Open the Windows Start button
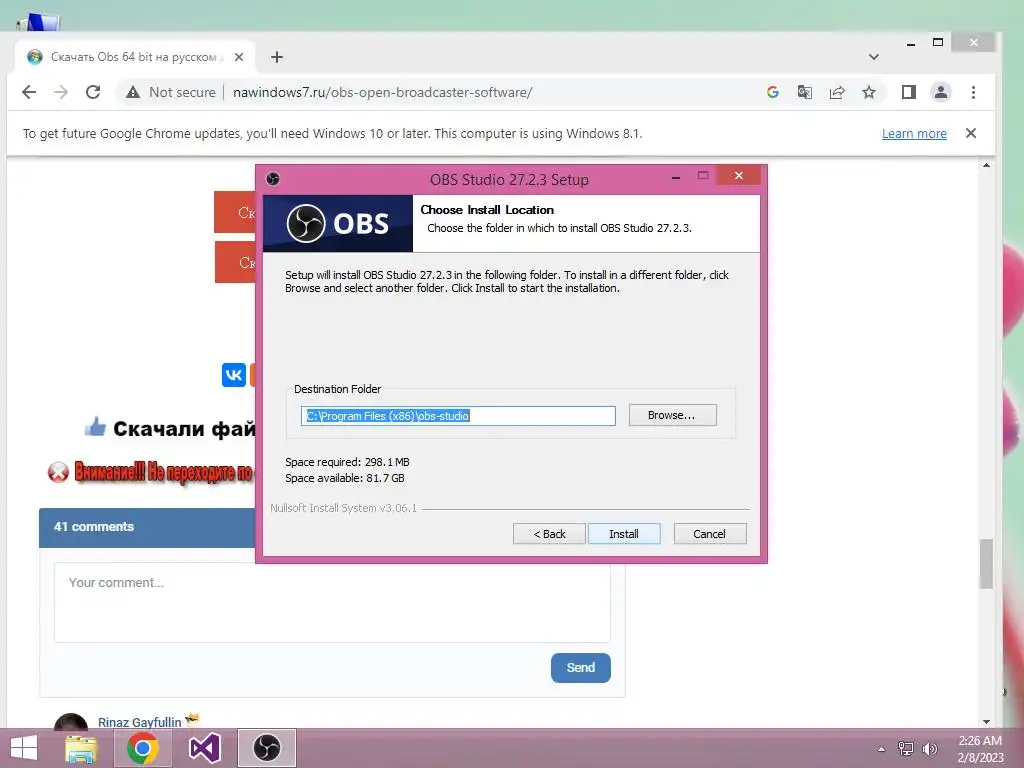Image resolution: width=1024 pixels, height=768 pixels. (24, 748)
